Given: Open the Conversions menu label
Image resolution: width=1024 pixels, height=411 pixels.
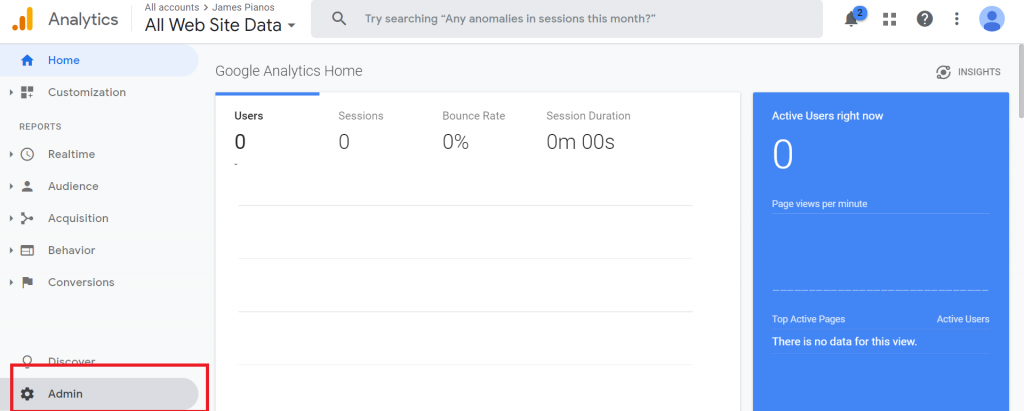Looking at the screenshot, I should 81,282.
